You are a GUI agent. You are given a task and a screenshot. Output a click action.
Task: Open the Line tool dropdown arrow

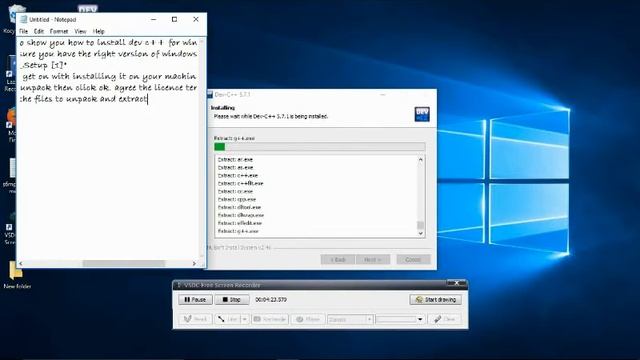coord(245,319)
